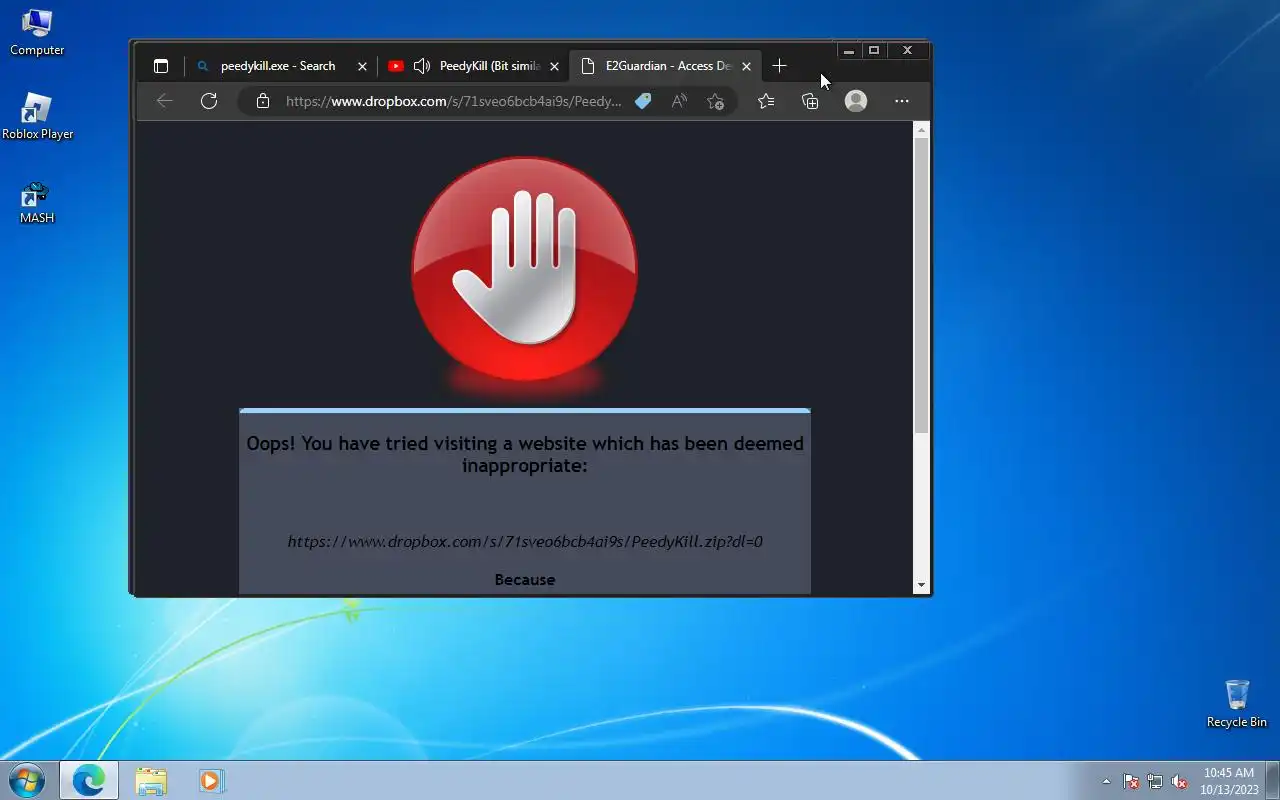The image size is (1280, 800).
Task: Open the Favorites list icon
Action: click(x=766, y=101)
